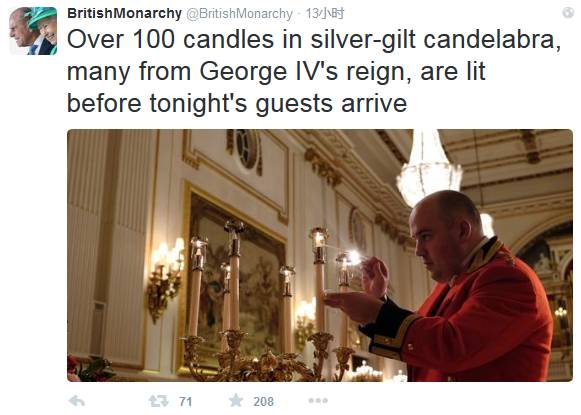
Task: Click the tweet text about silver-gilt candelabra
Action: (x=313, y=71)
